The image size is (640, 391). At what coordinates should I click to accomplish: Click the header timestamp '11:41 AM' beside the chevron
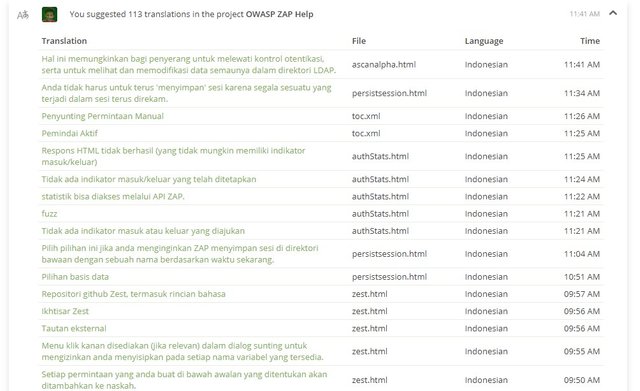584,14
